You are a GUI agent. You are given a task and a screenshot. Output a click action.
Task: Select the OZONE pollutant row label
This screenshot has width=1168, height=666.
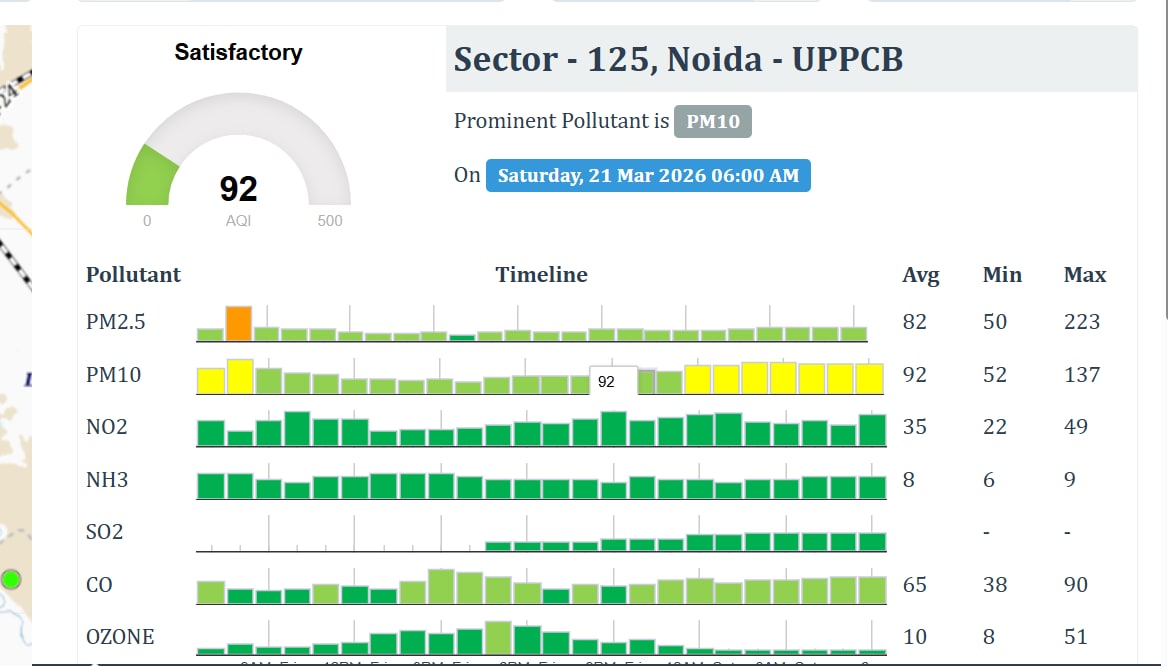(120, 637)
